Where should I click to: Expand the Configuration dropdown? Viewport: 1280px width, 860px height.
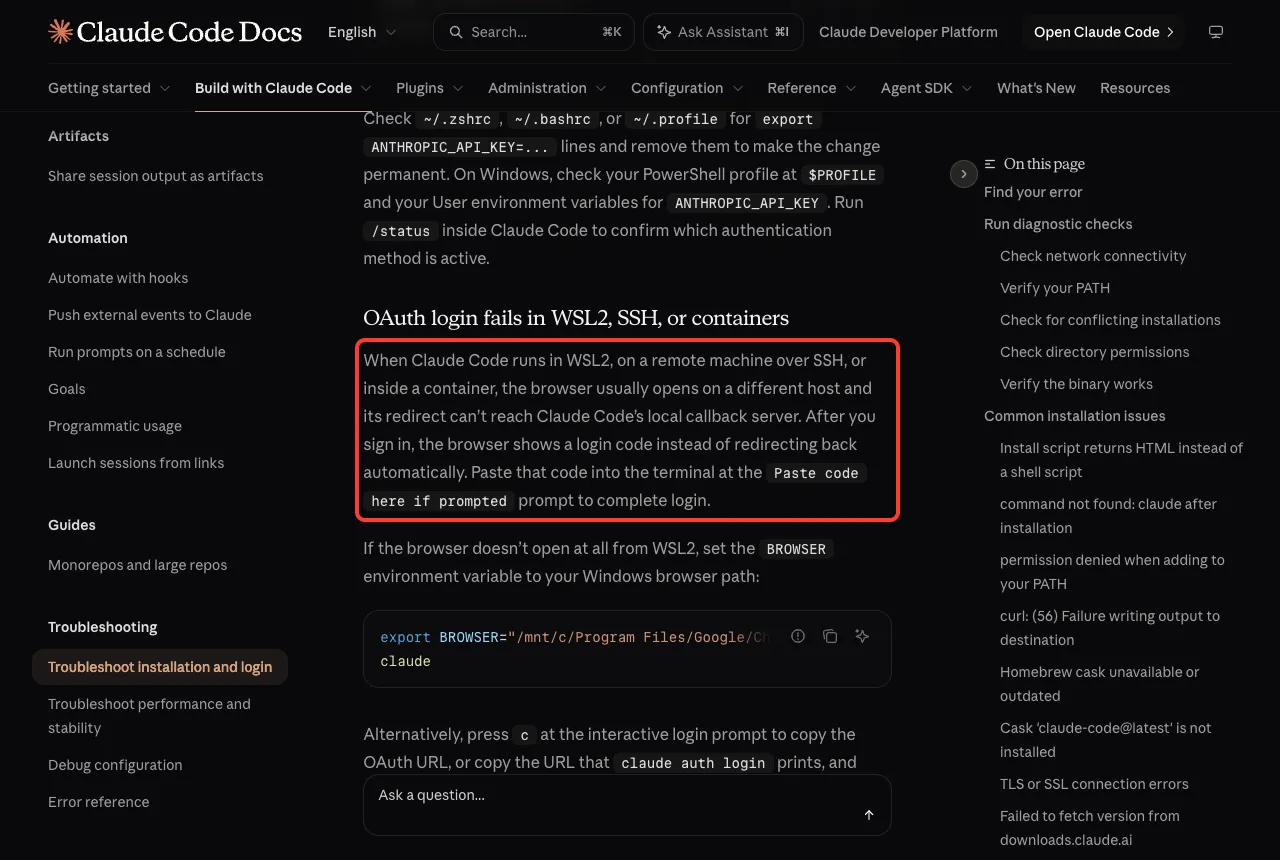[x=687, y=88]
